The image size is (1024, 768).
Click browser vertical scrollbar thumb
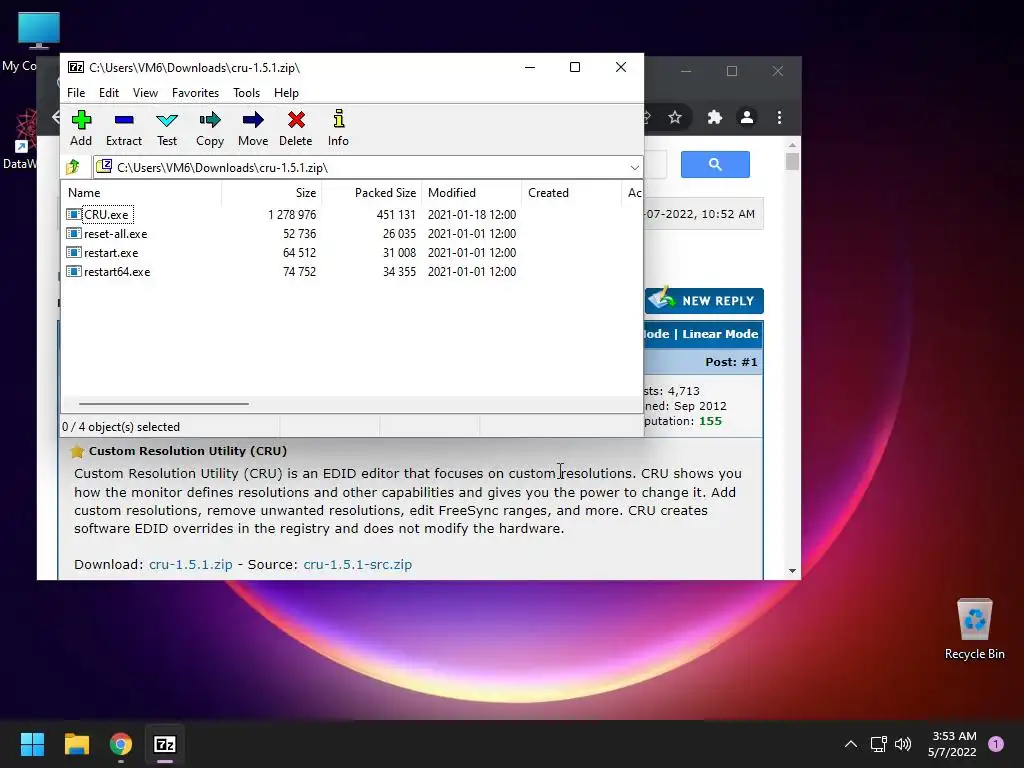click(792, 161)
